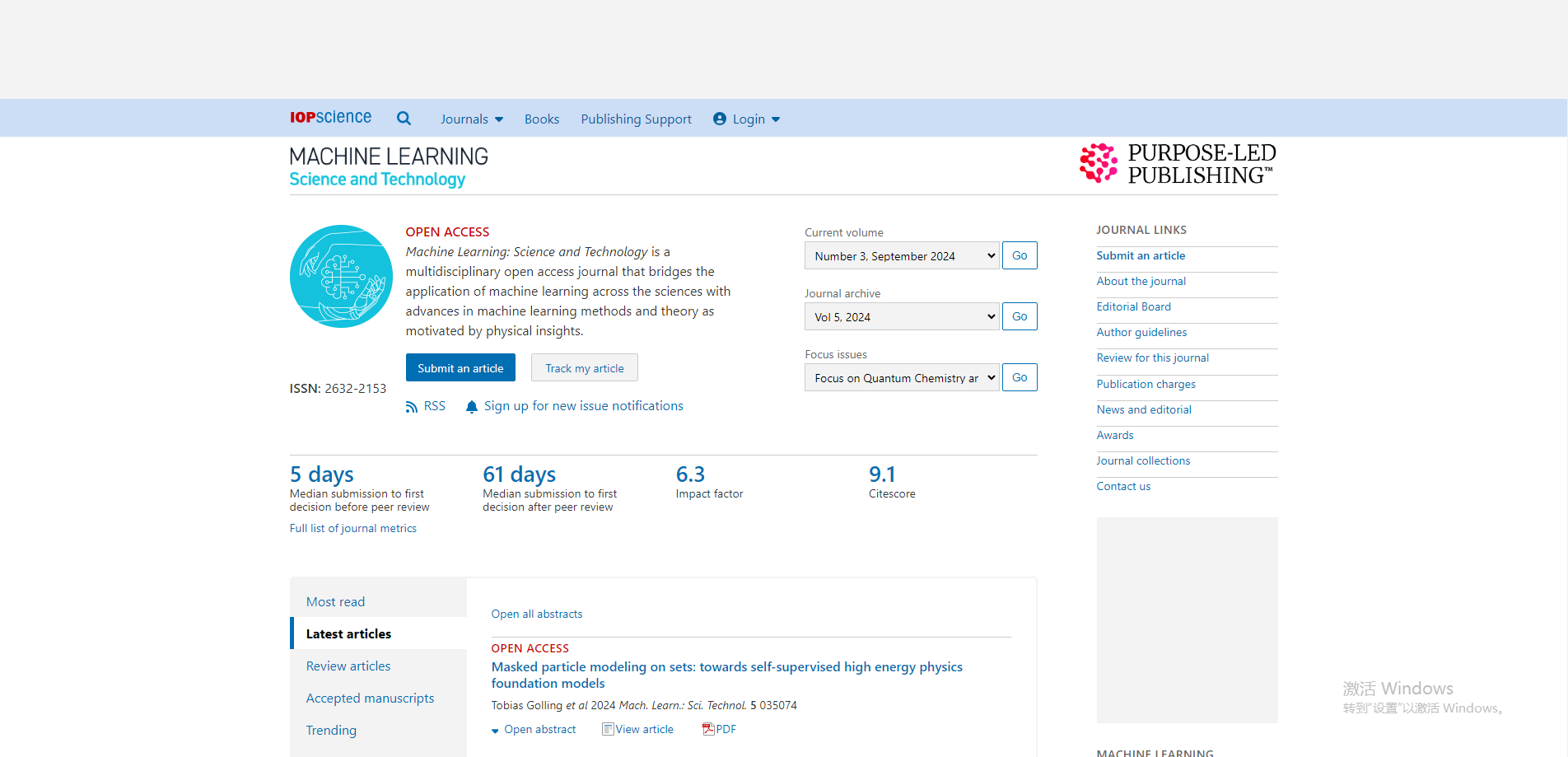
Task: Switch to the Trending tab
Action: pos(331,731)
